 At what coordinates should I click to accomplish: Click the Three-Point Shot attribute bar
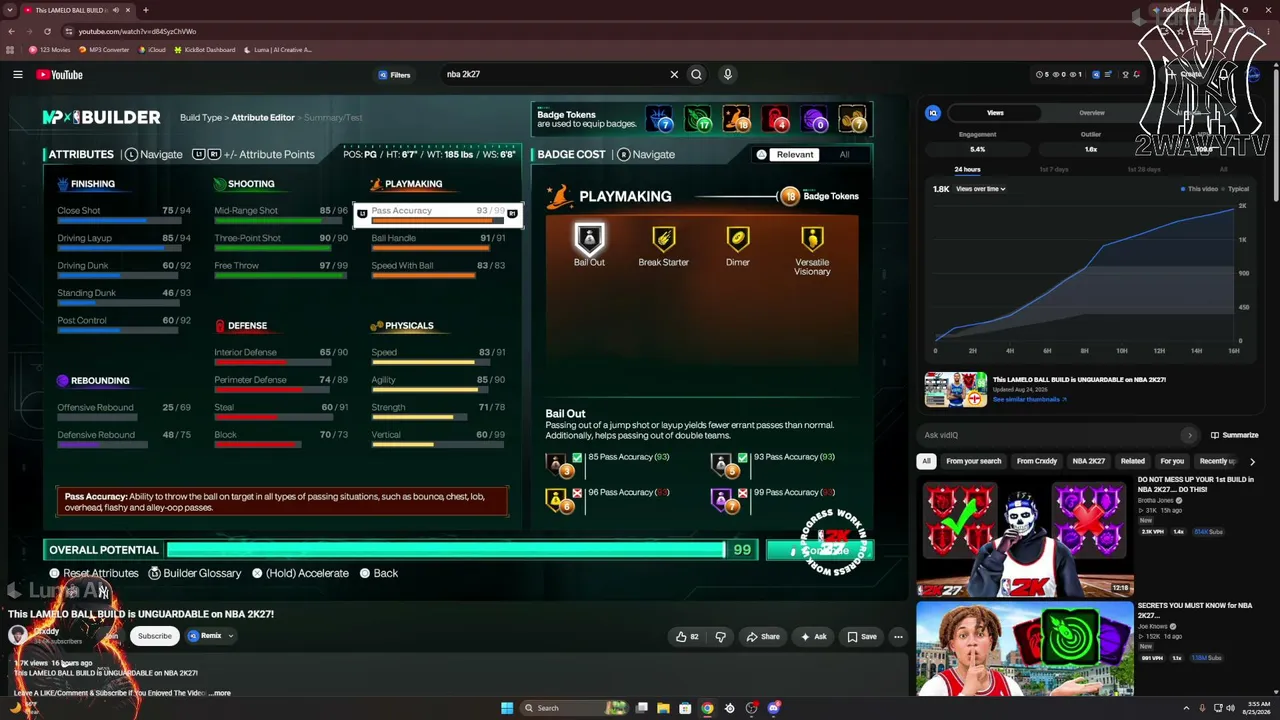point(272,248)
